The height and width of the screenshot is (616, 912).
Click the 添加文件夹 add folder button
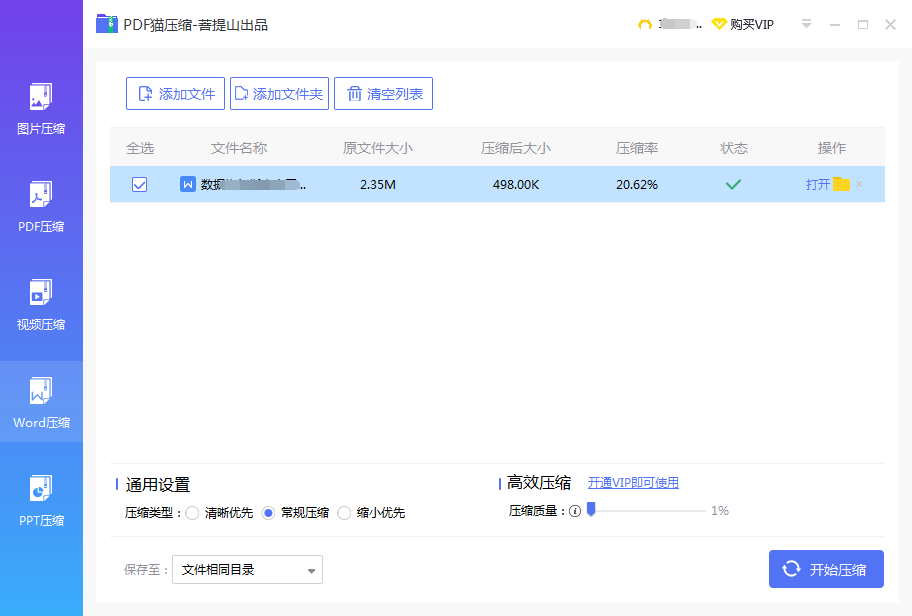coord(279,94)
